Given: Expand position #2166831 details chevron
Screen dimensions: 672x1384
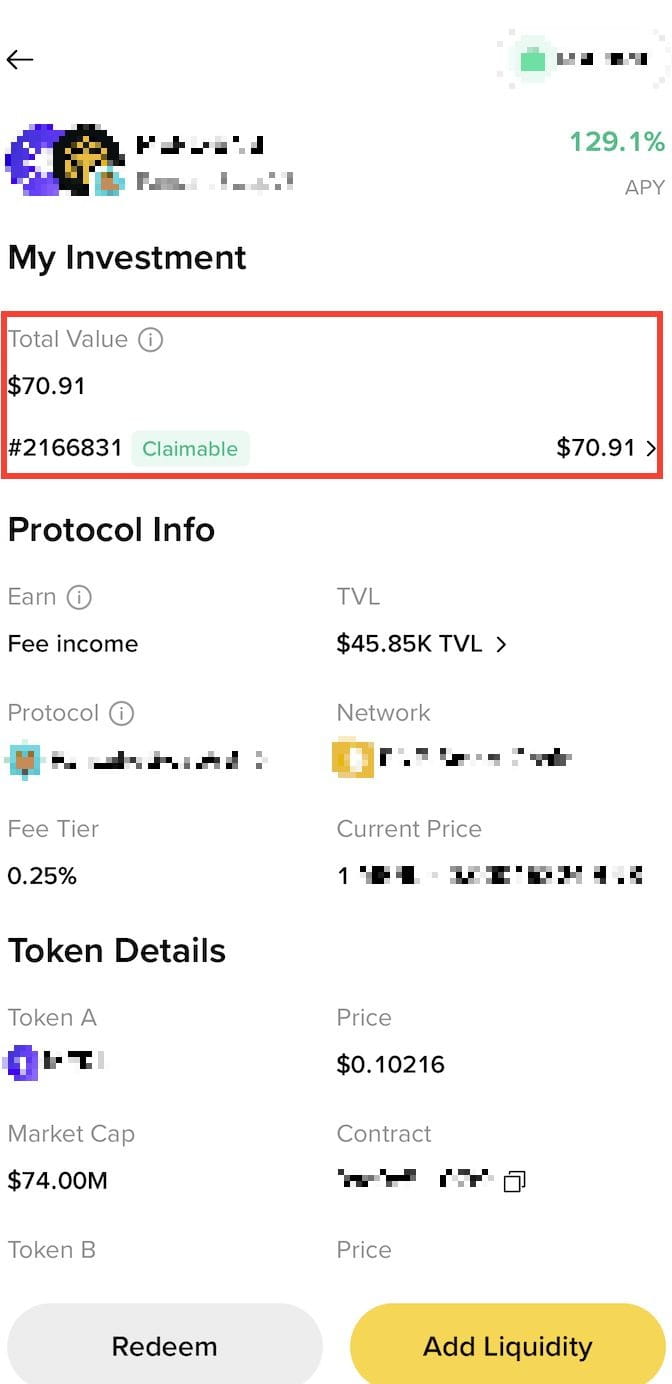Looking at the screenshot, I should coord(652,448).
